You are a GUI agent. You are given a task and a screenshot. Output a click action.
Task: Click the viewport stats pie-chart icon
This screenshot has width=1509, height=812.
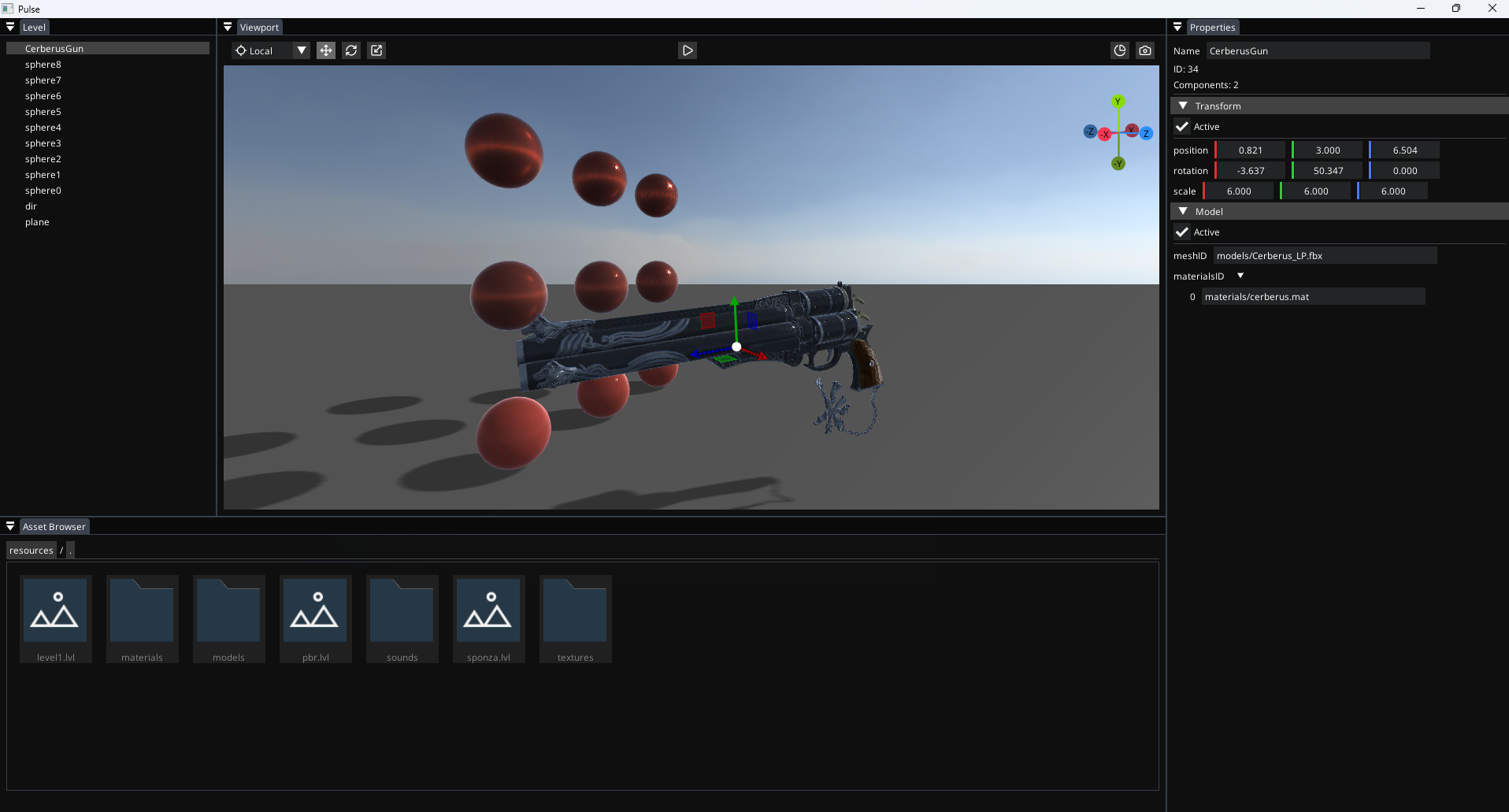pyautogui.click(x=1119, y=50)
